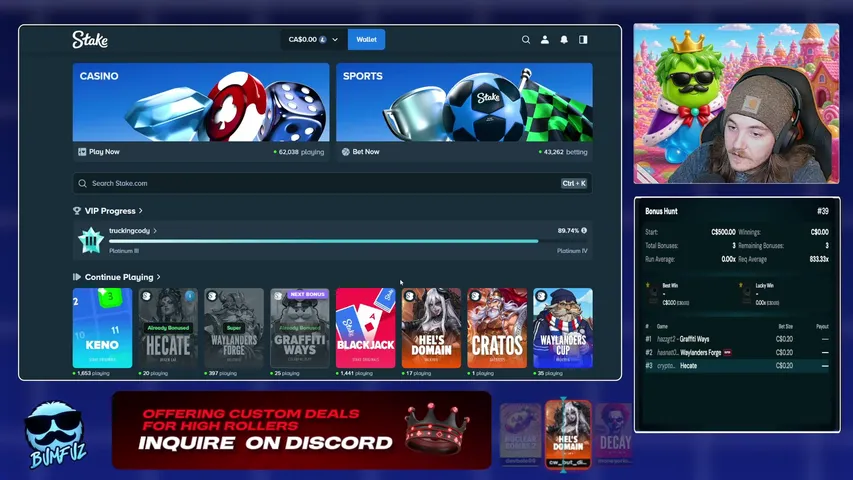
Task: Click the Ctrl + K shortcut badge
Action: (574, 183)
